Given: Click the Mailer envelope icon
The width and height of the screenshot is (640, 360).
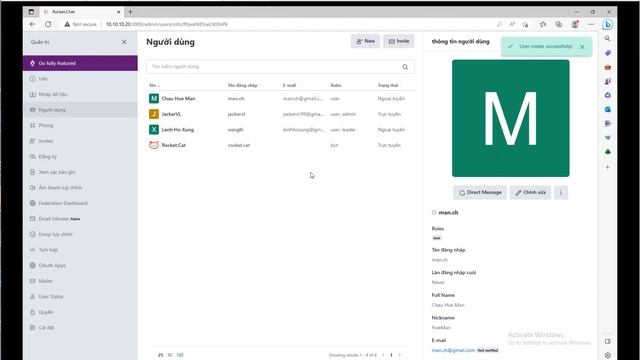Looking at the screenshot, I should [x=33, y=281].
